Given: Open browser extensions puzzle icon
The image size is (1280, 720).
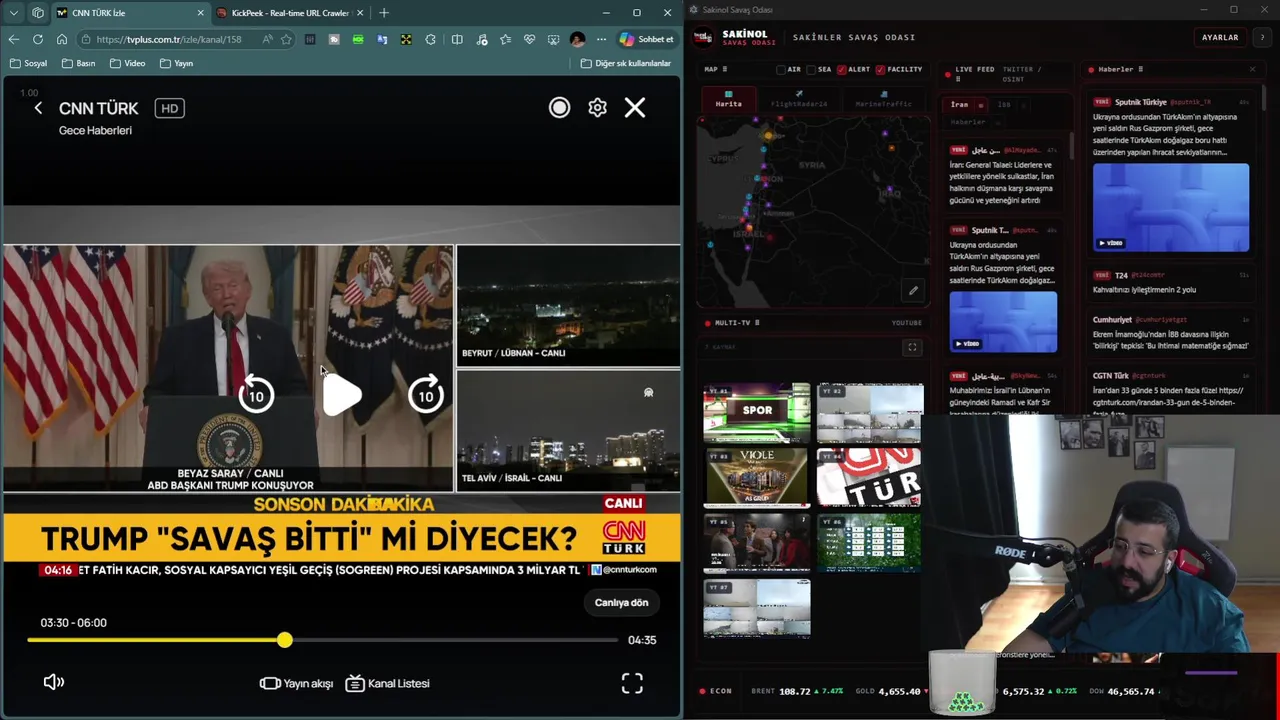Looking at the screenshot, I should tap(430, 39).
